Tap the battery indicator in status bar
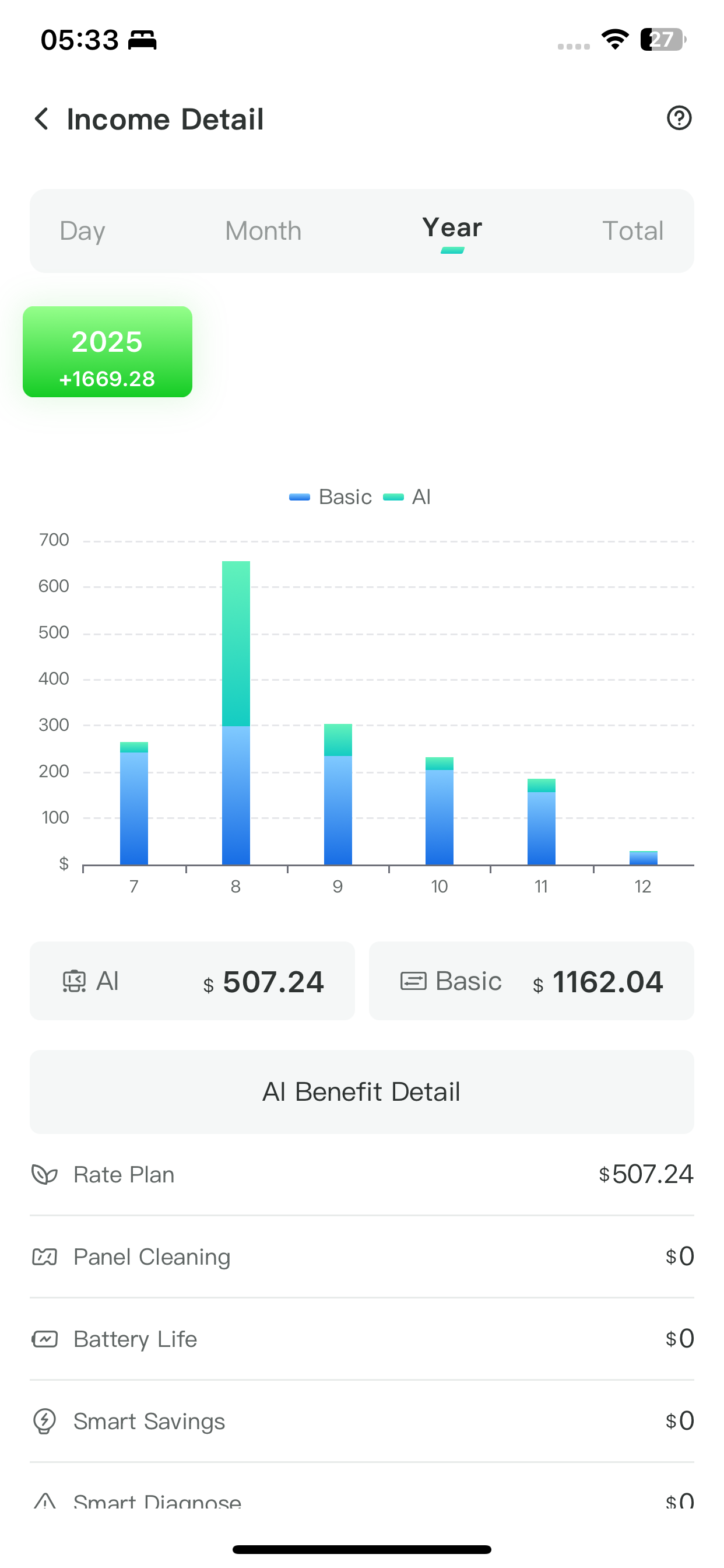Screen dimensions: 724x1568 663,40
